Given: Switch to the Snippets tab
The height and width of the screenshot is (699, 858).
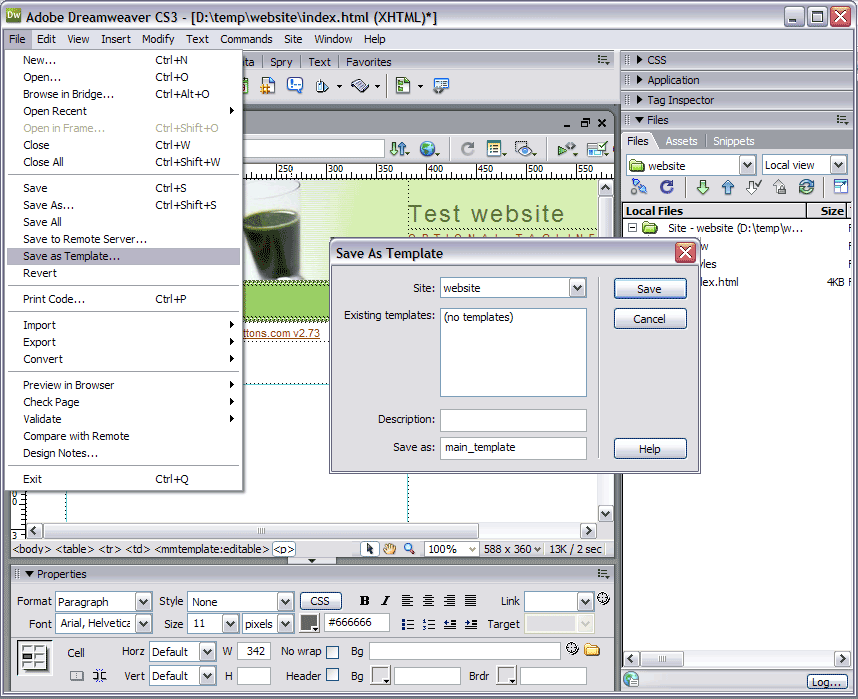Looking at the screenshot, I should (x=733, y=141).
